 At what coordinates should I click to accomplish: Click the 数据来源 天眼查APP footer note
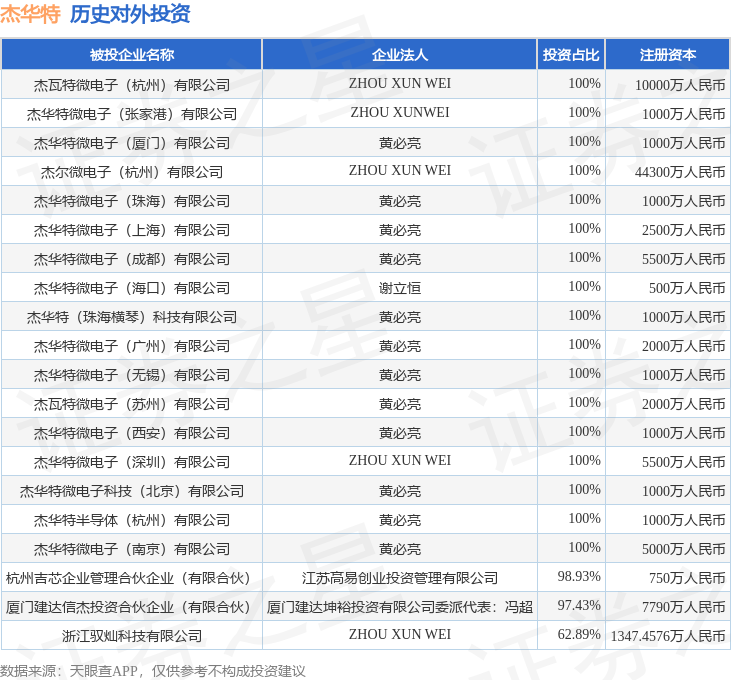(153, 671)
